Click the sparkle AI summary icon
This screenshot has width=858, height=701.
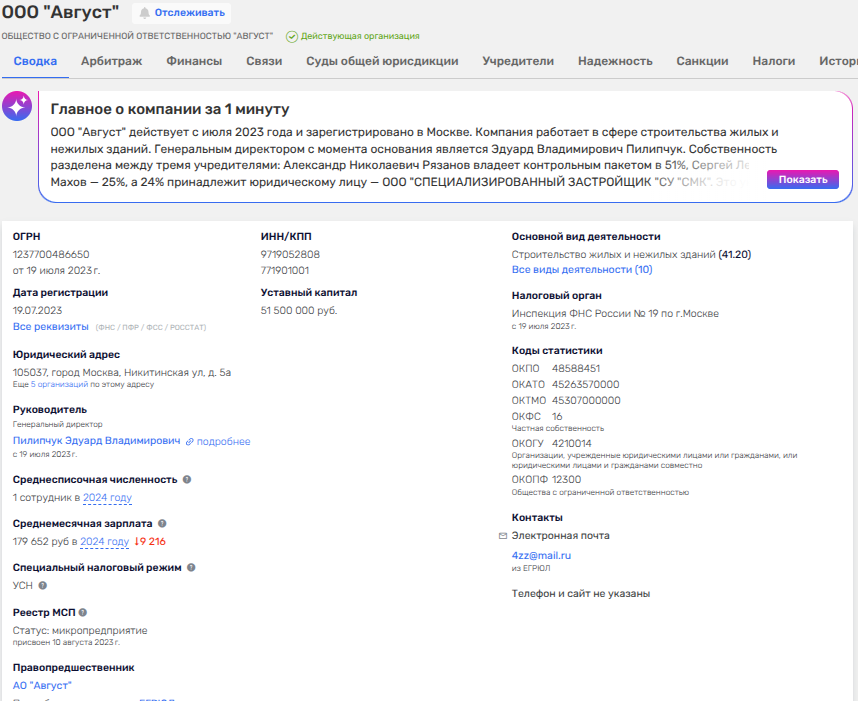17,107
